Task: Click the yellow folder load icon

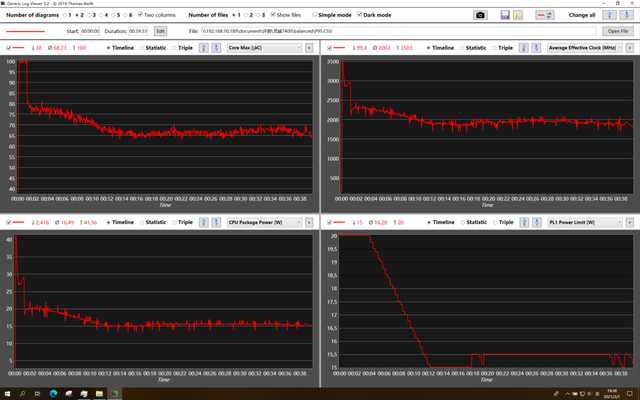Action: coord(518,15)
